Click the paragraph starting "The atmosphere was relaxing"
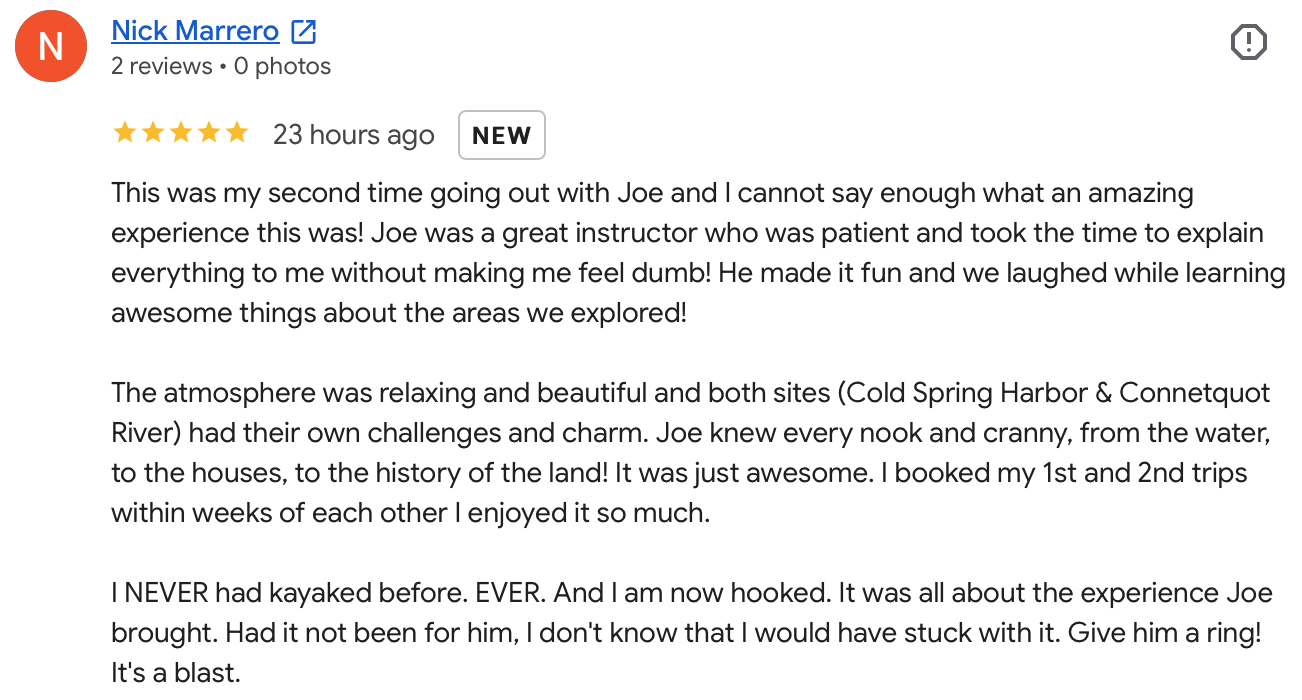Image resolution: width=1302 pixels, height=700 pixels. (x=692, y=453)
